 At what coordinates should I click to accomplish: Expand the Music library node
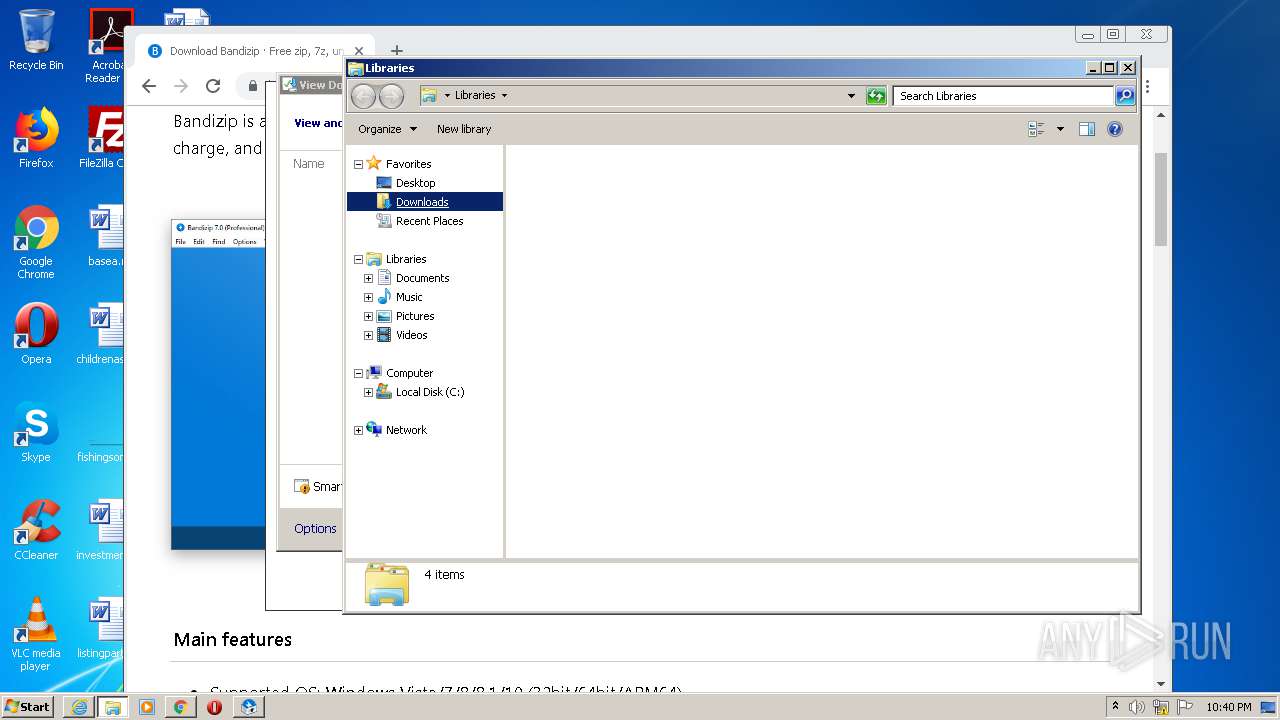pyautogui.click(x=368, y=297)
